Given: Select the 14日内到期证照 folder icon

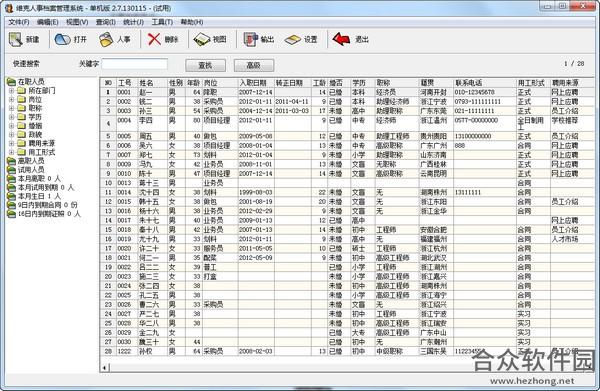Looking at the screenshot, I should click(11, 214).
